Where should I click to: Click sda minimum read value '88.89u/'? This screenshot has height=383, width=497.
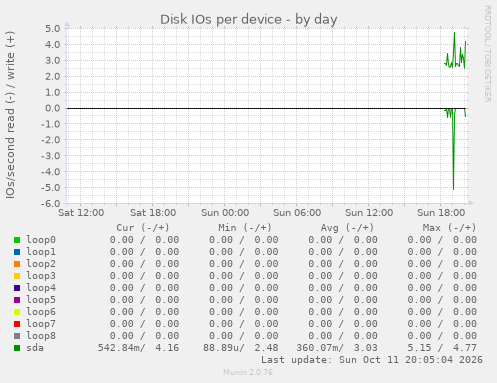[224, 348]
